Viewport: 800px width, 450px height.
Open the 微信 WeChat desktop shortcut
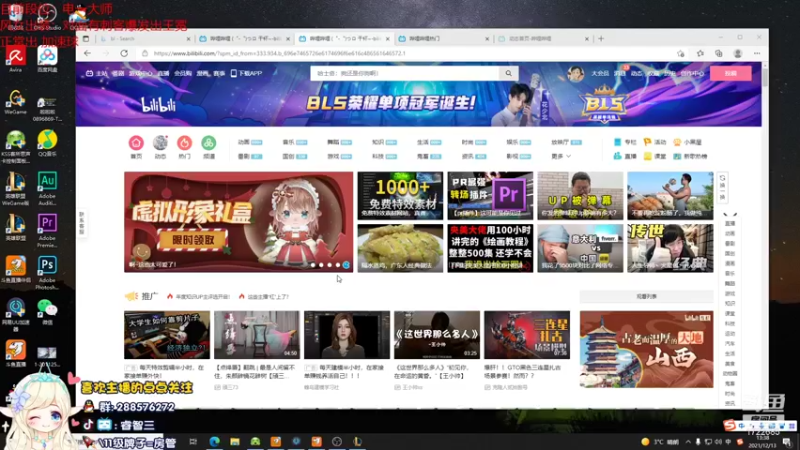pyautogui.click(x=47, y=312)
